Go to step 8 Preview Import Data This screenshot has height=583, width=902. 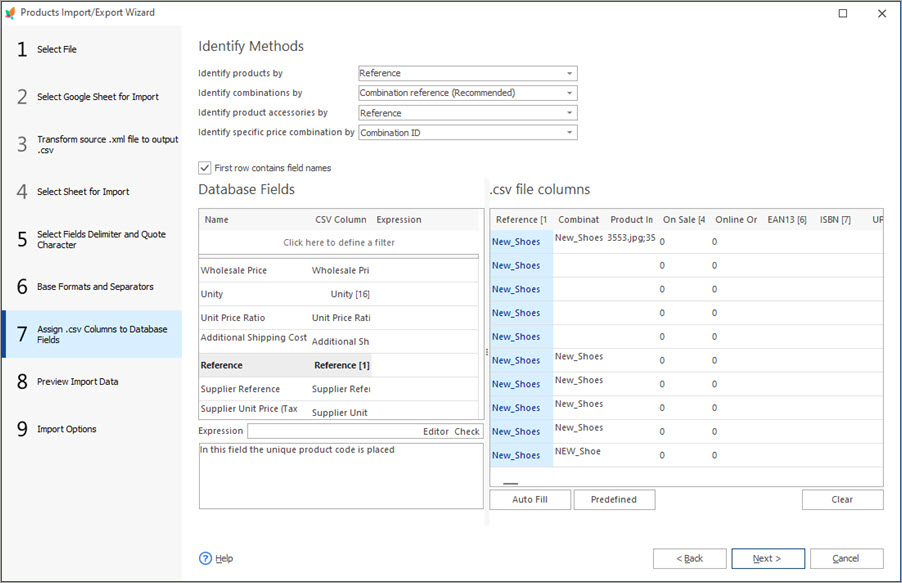tap(92, 382)
